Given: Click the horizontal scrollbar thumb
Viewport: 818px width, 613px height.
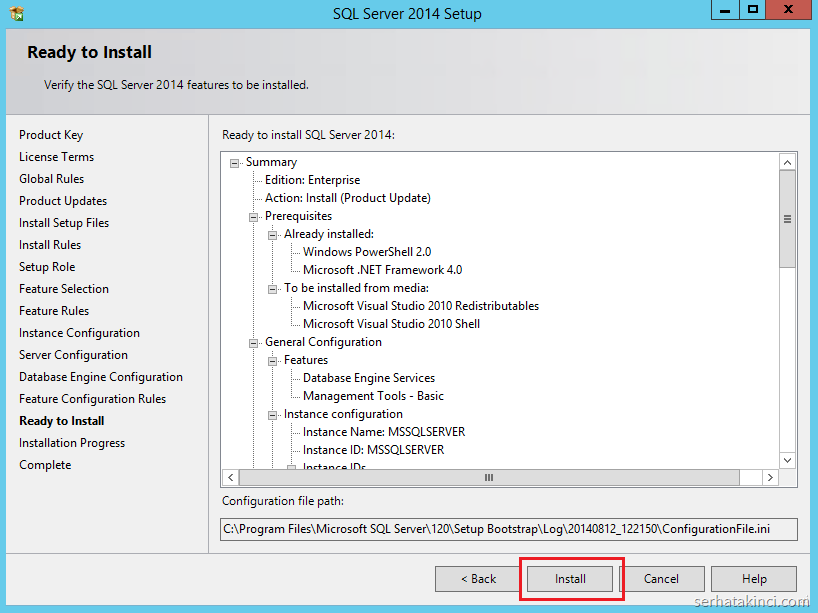Looking at the screenshot, I should click(x=489, y=478).
